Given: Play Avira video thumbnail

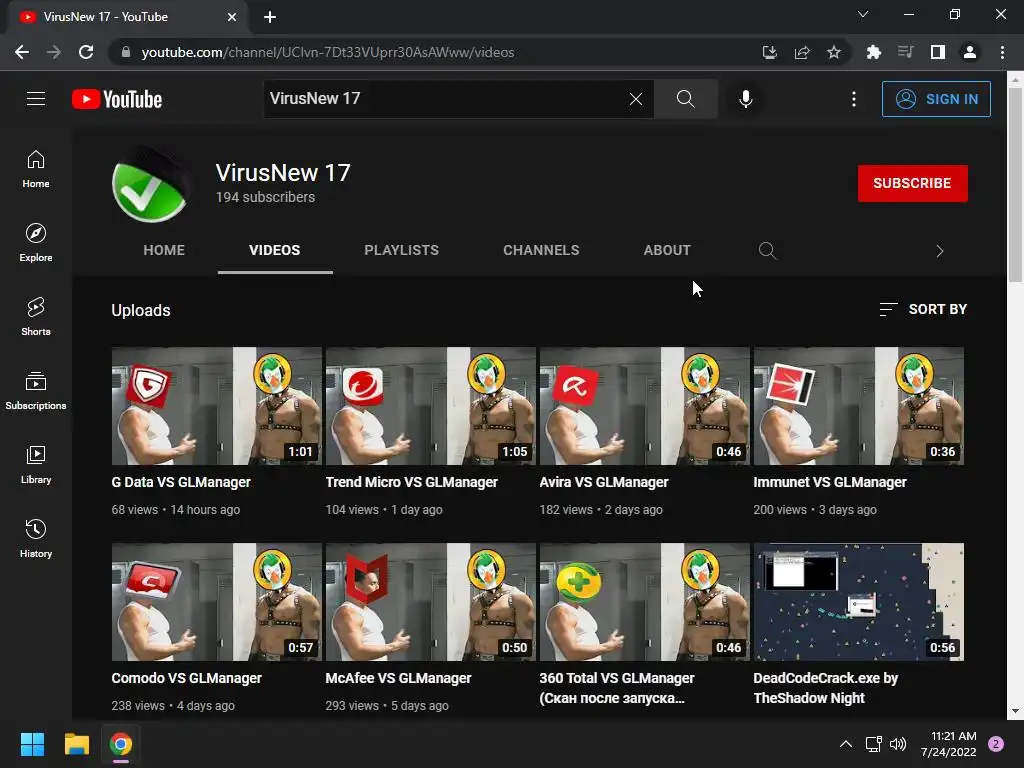Looking at the screenshot, I should coord(644,406).
